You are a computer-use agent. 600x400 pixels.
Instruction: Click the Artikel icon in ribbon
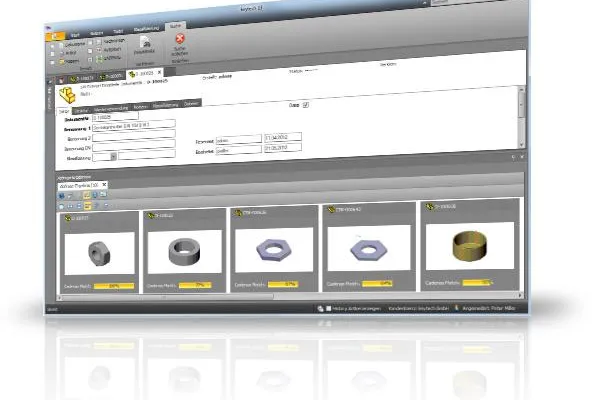[x=61, y=53]
